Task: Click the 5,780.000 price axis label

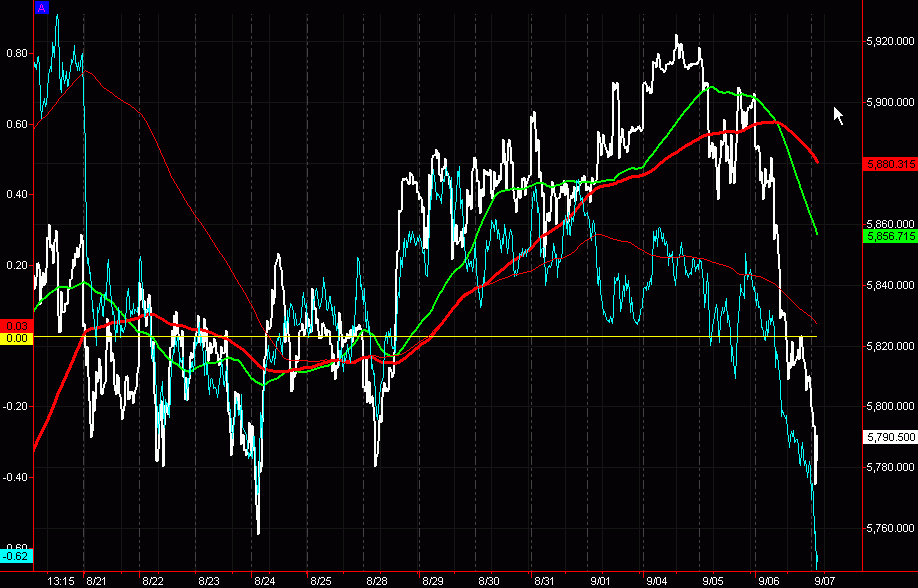Action: [x=890, y=467]
